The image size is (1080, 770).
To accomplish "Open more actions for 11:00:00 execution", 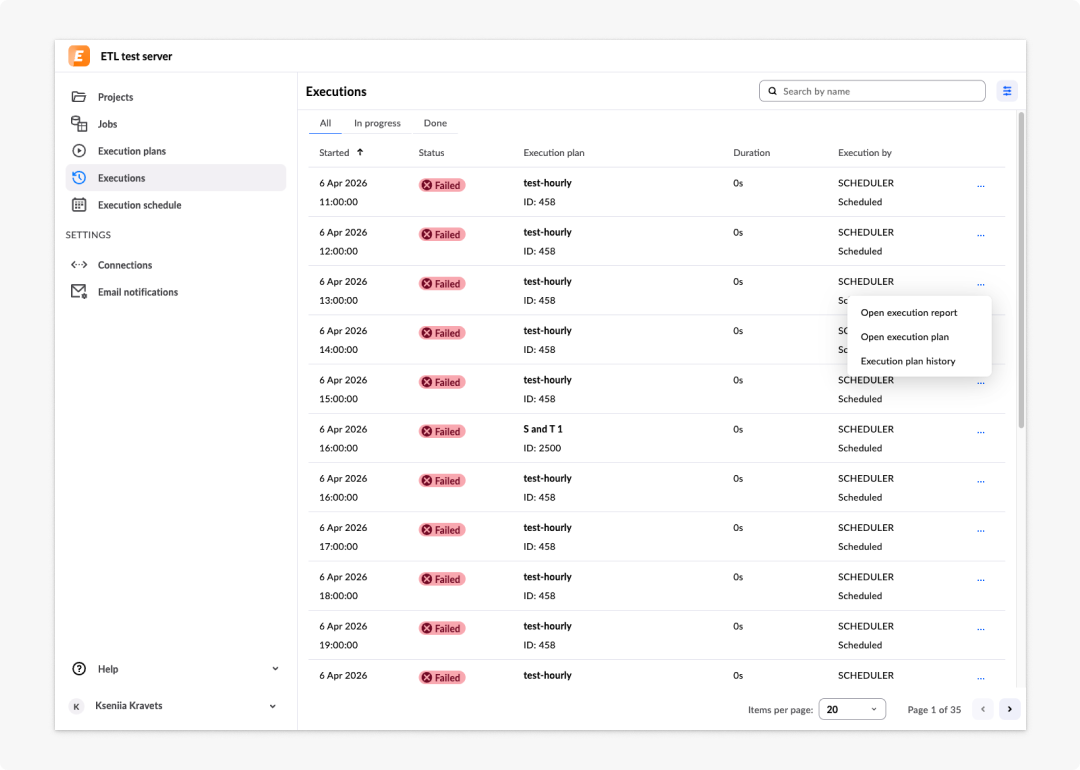I will point(981,186).
